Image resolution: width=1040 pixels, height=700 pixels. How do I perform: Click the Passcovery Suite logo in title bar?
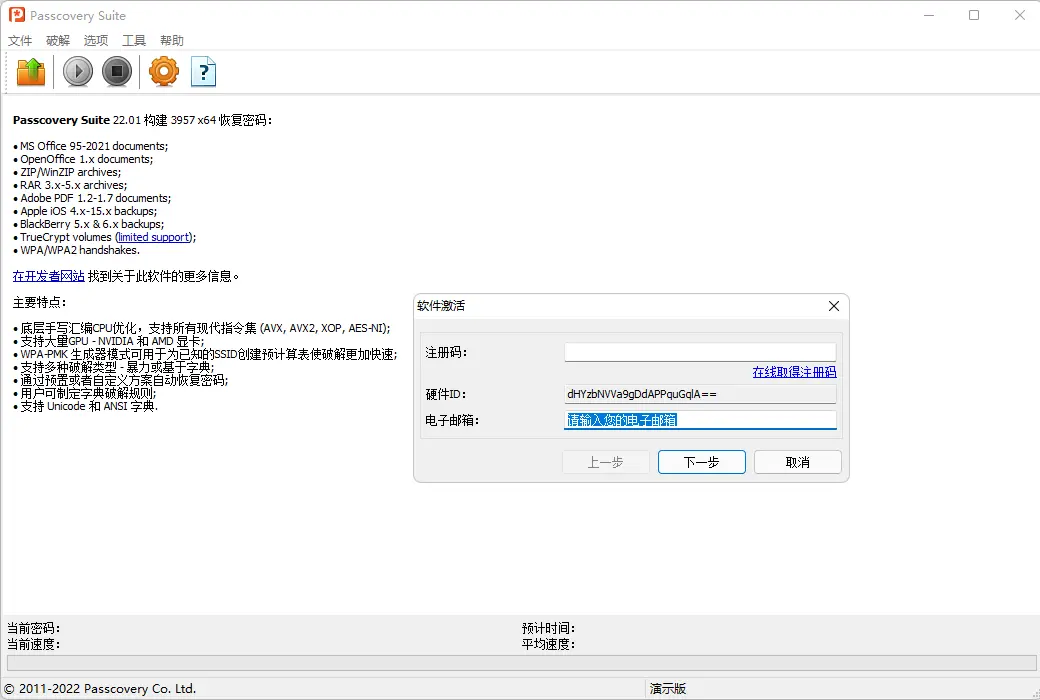[x=17, y=15]
